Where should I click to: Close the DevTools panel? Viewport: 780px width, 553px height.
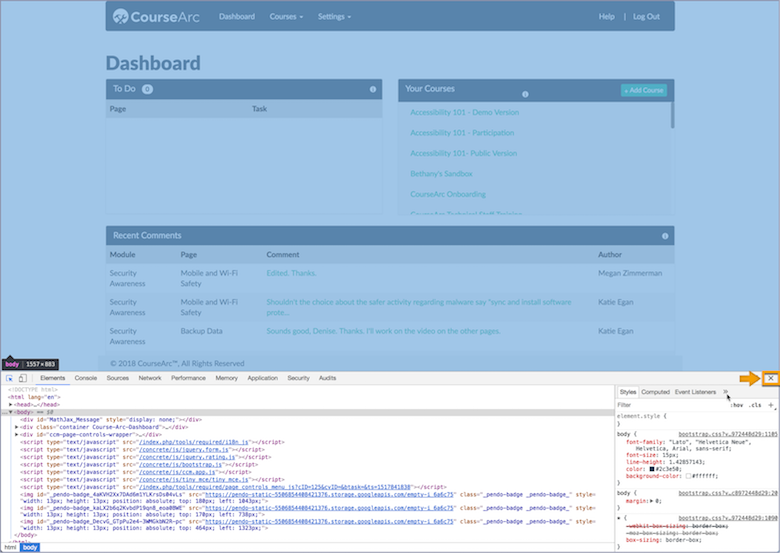tap(771, 378)
